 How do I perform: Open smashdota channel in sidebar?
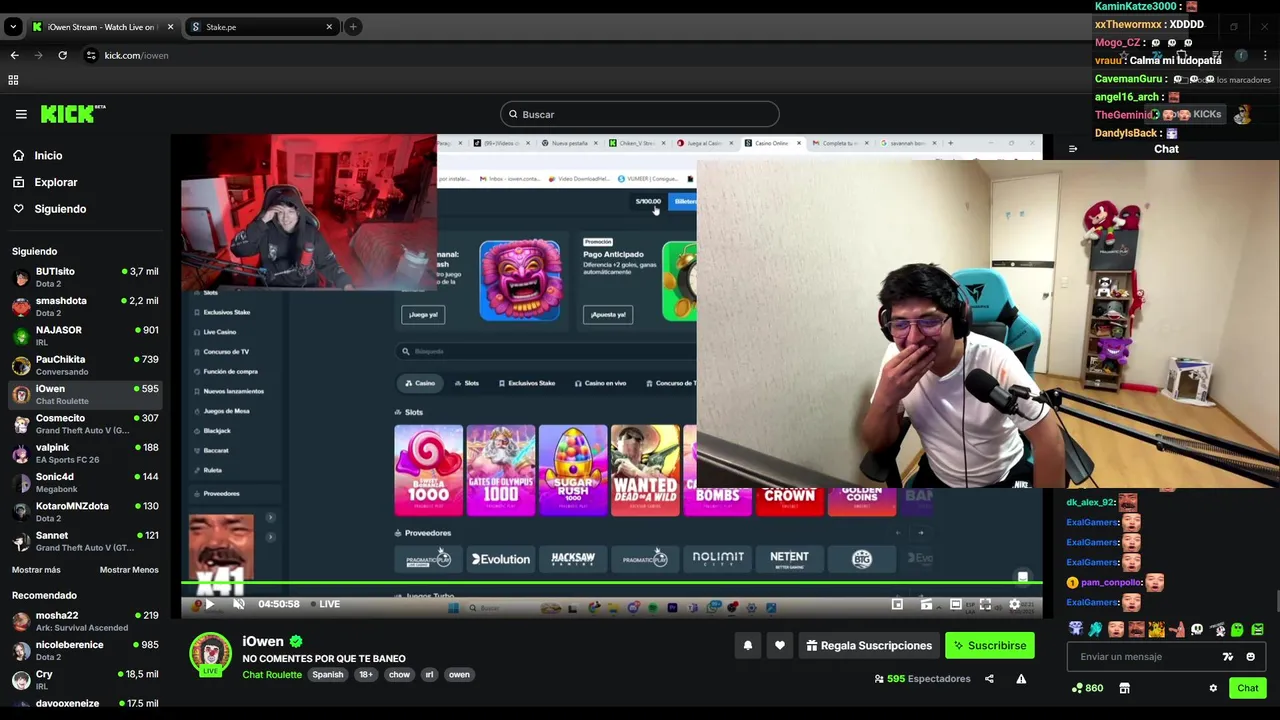[x=85, y=306]
